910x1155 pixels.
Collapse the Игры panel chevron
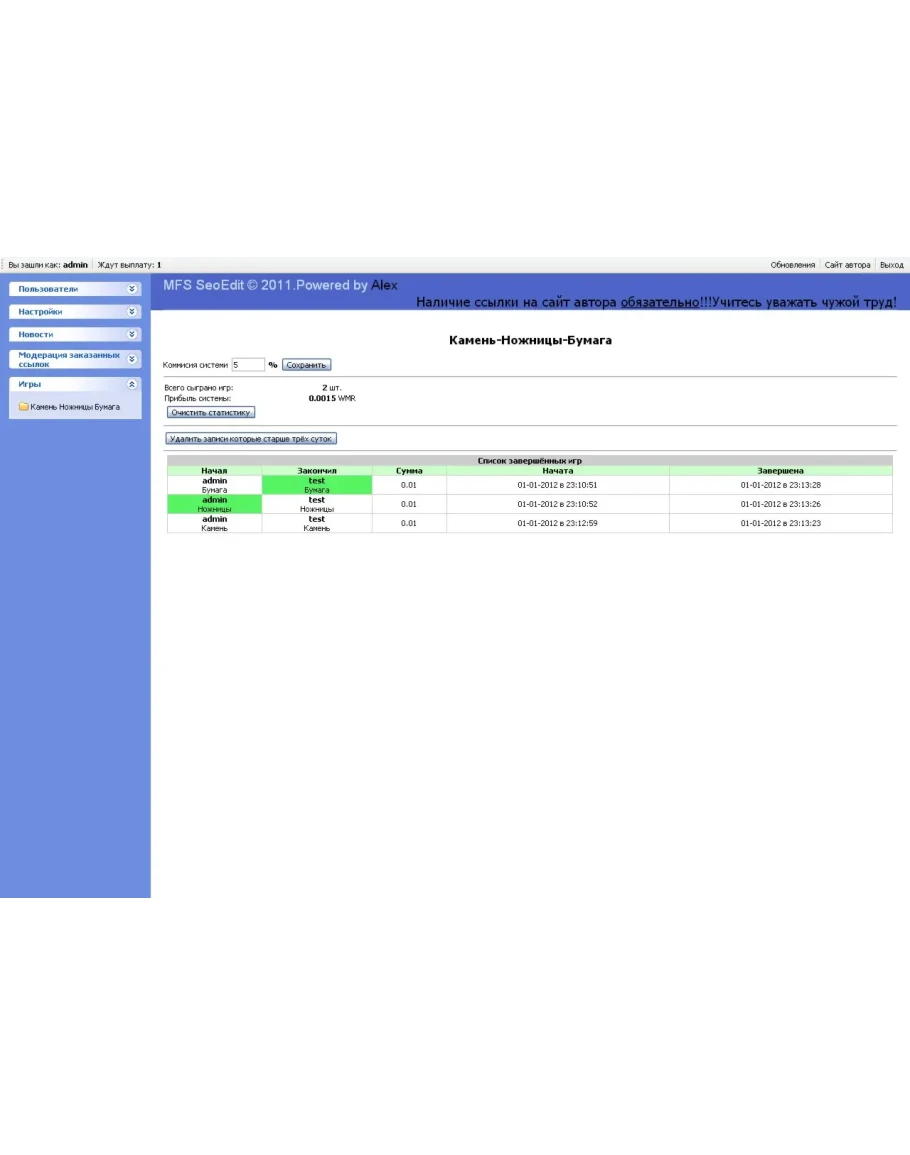coord(132,384)
